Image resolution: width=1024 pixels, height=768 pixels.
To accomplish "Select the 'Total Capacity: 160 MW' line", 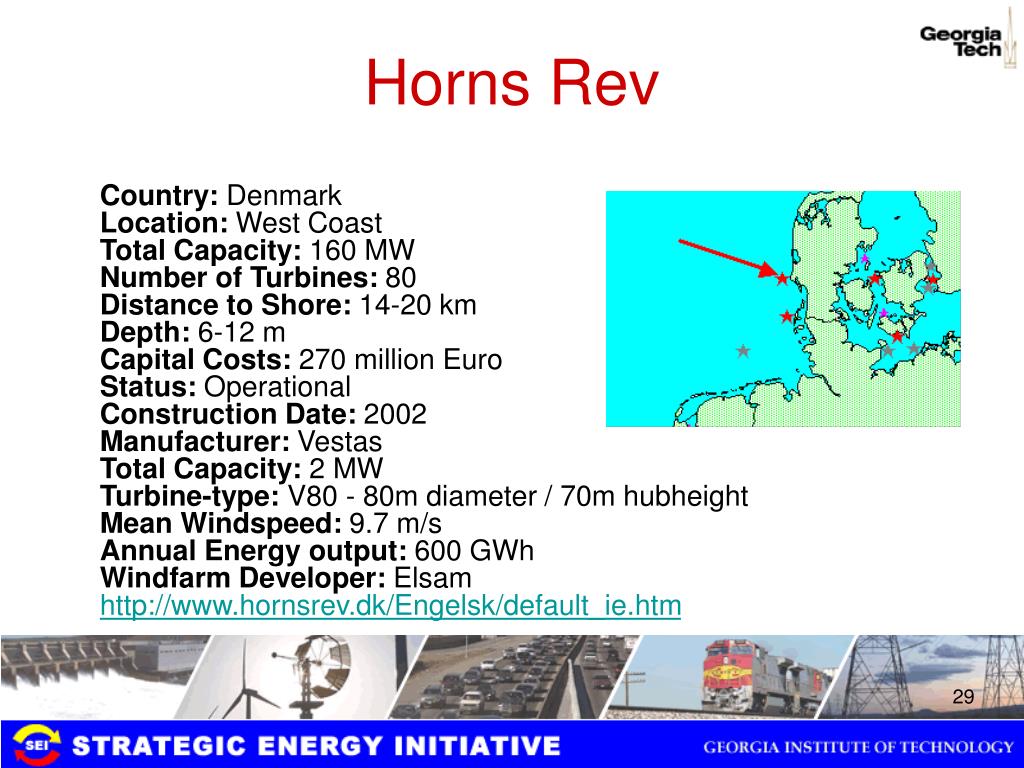I will 257,250.
